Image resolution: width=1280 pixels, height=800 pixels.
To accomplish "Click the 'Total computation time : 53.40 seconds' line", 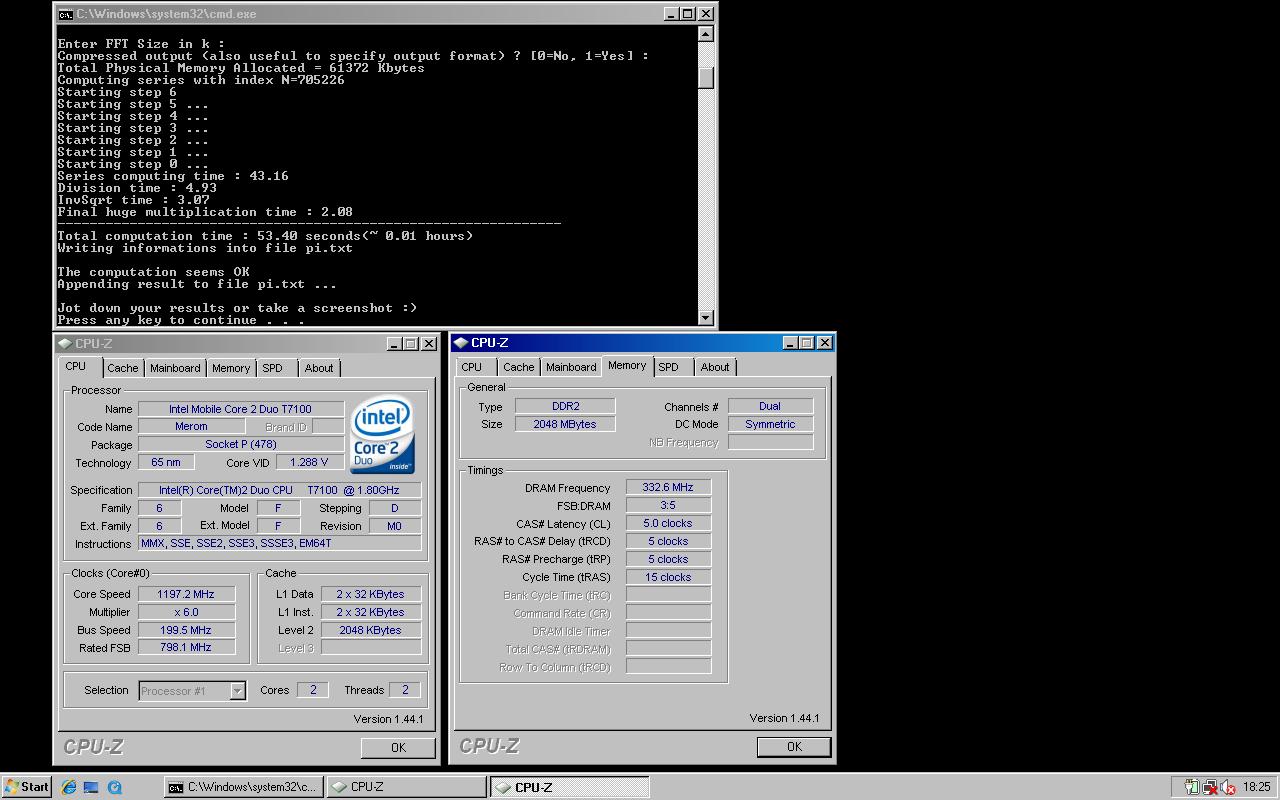I will click(265, 236).
